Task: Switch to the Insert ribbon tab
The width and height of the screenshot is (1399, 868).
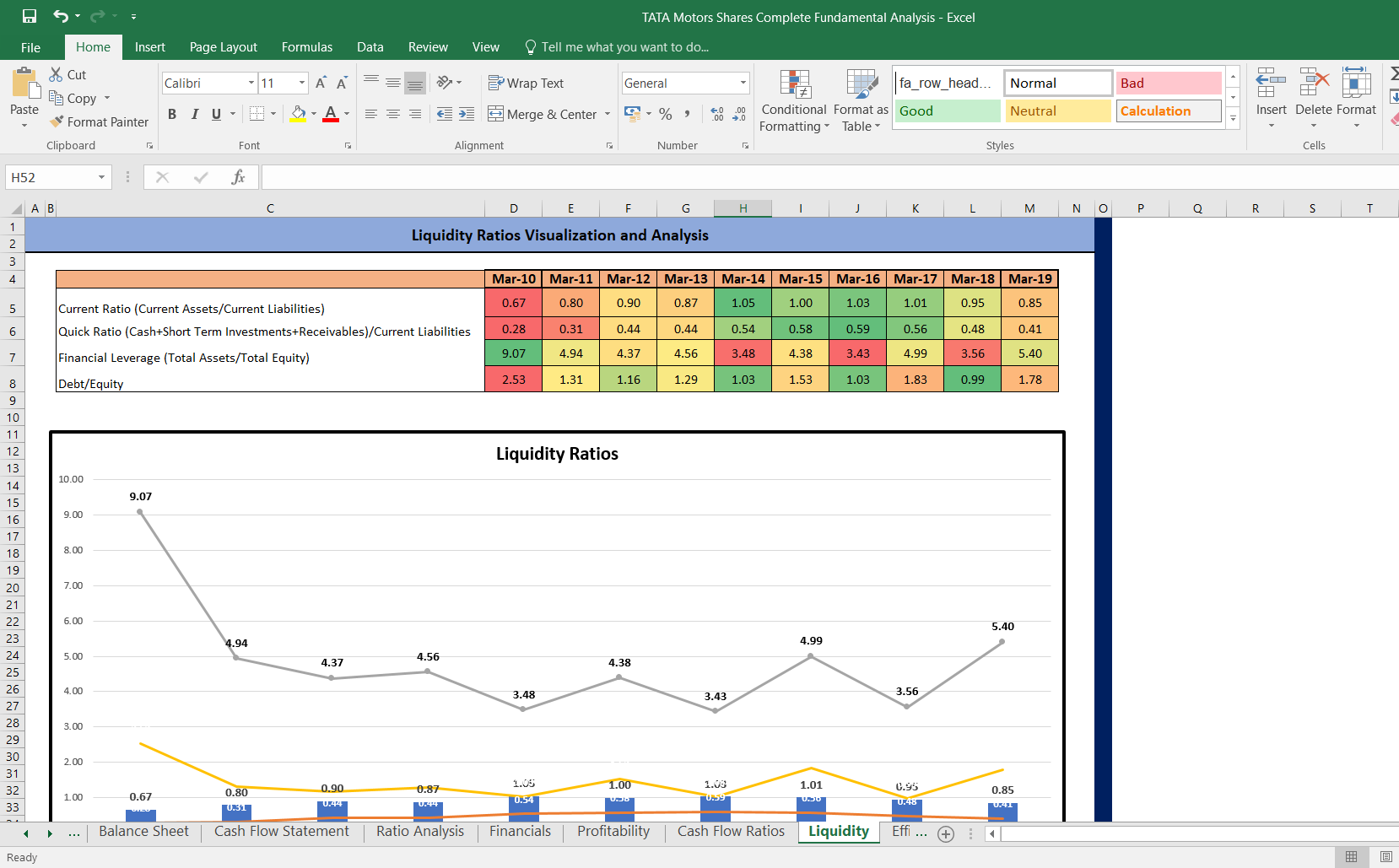Action: 150,47
